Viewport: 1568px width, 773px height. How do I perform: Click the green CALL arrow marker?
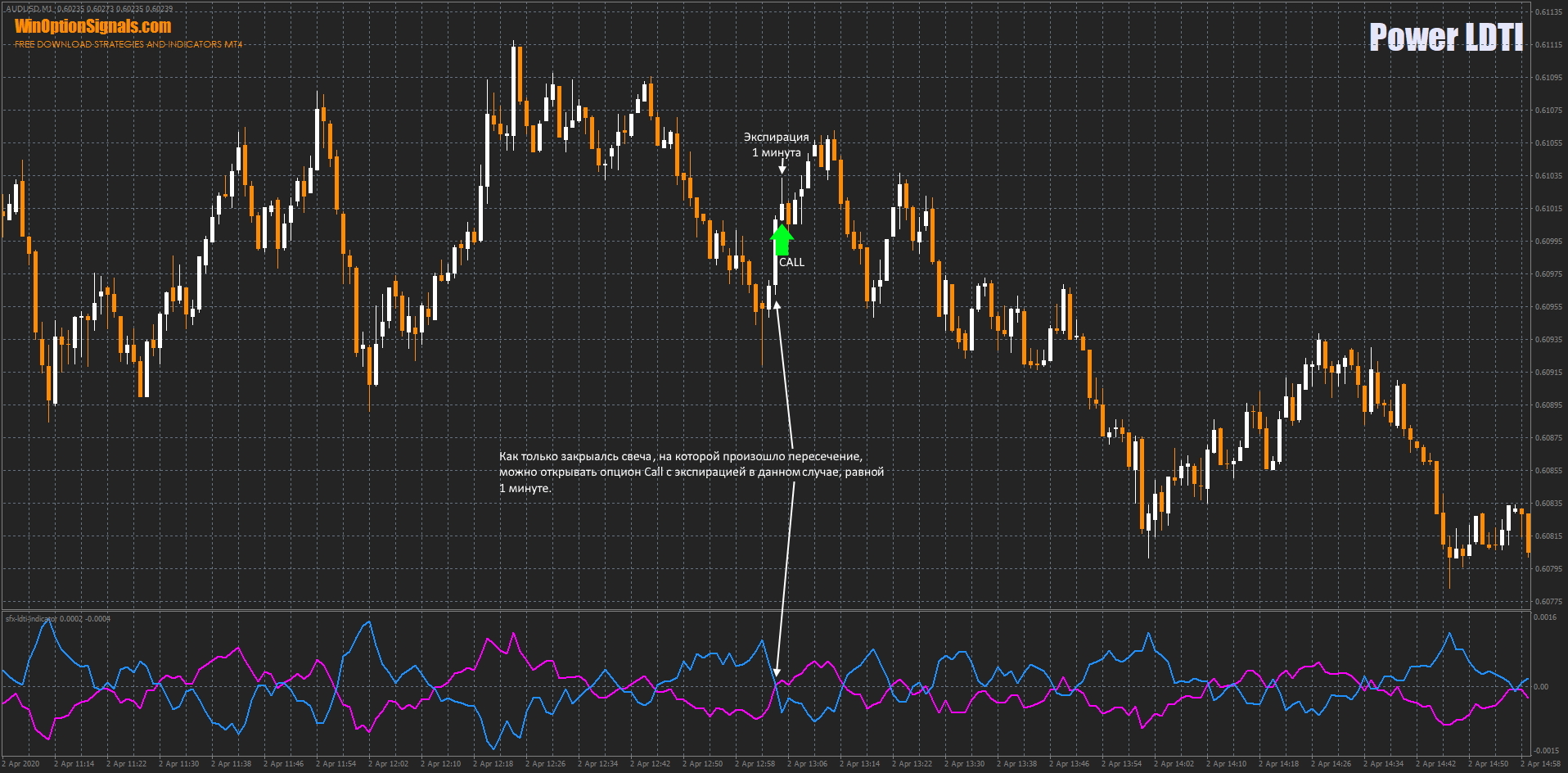pyautogui.click(x=782, y=239)
